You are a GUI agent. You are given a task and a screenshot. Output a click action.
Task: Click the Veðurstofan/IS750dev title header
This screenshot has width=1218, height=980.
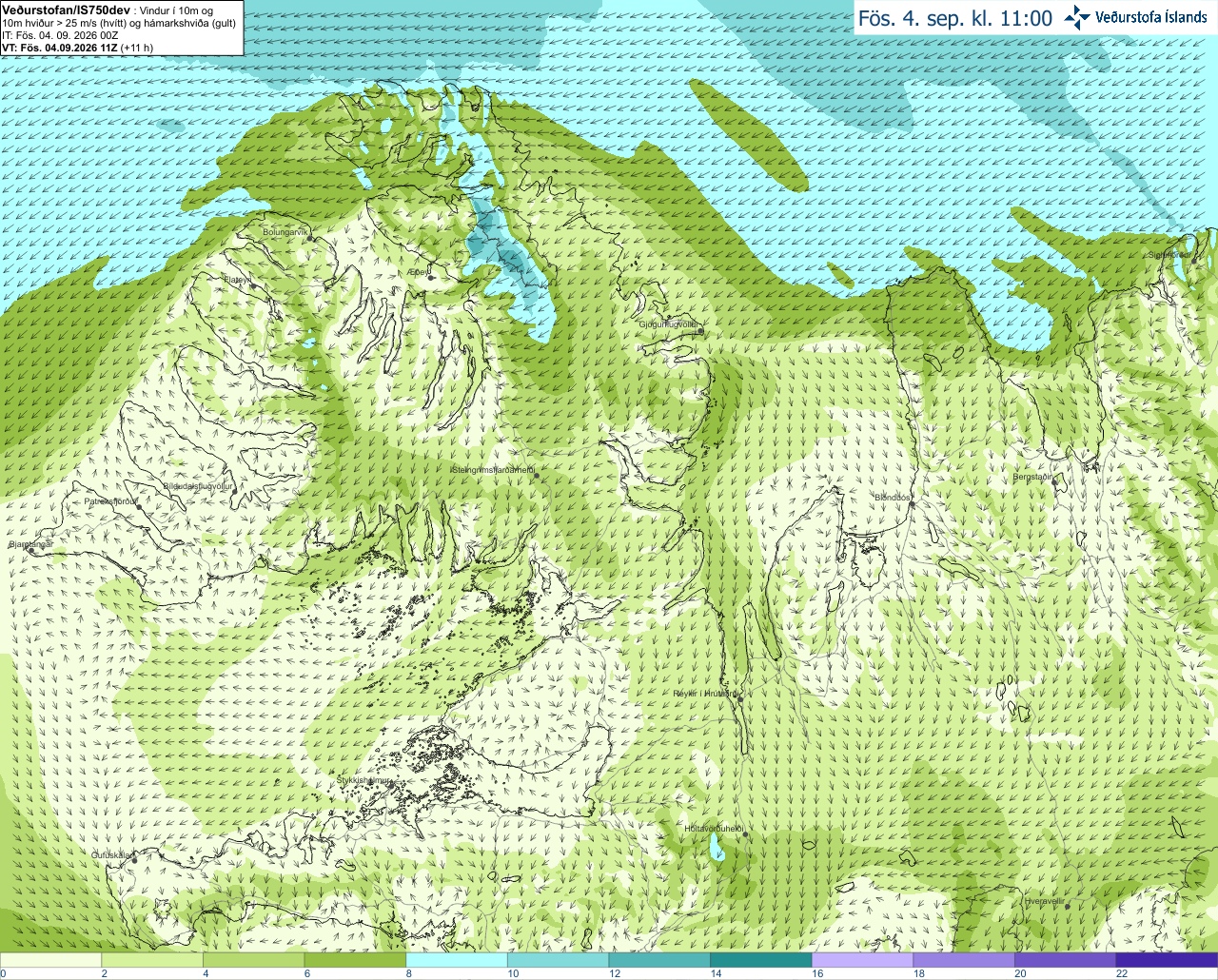66,9
